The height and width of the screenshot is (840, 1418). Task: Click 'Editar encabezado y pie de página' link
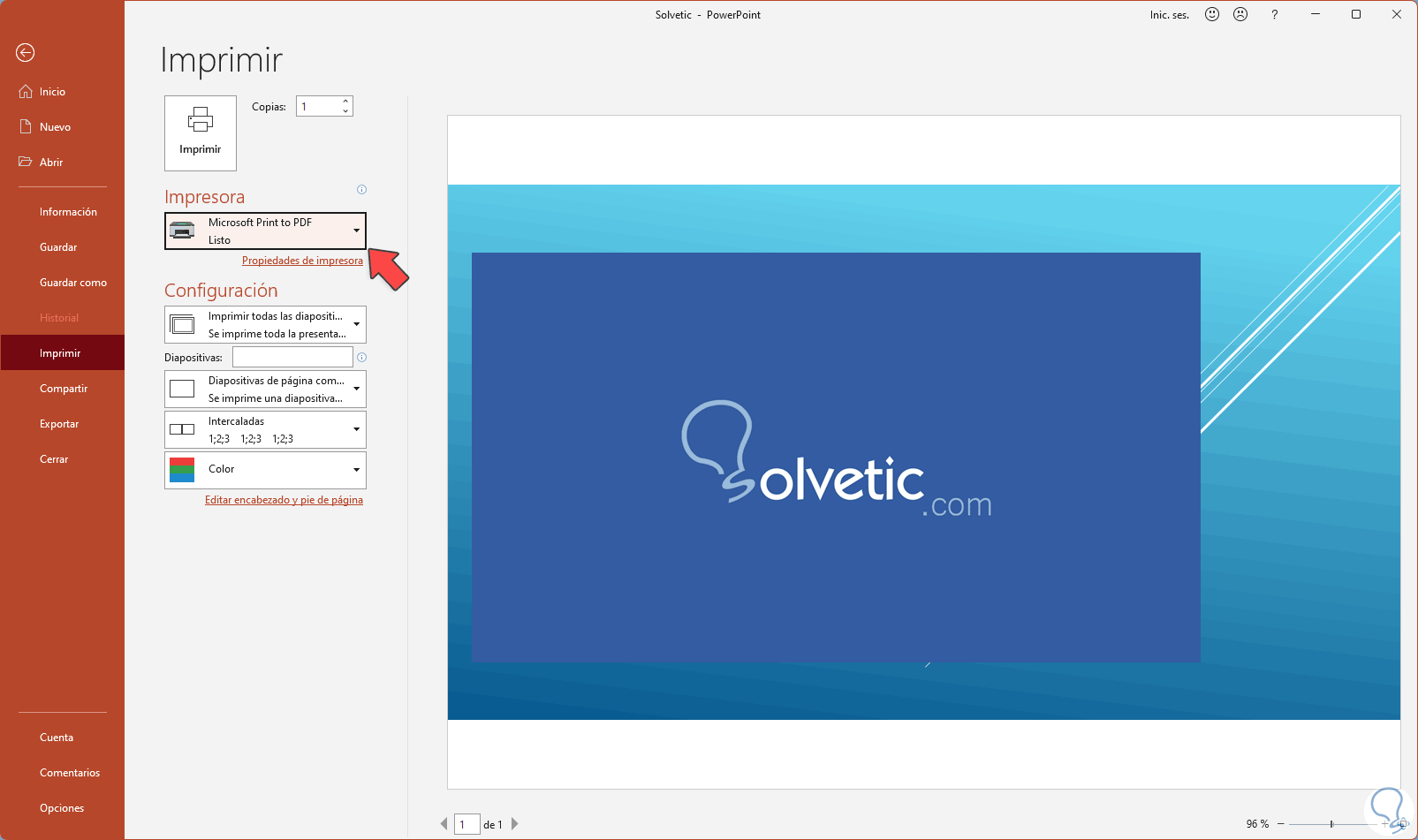[x=284, y=500]
